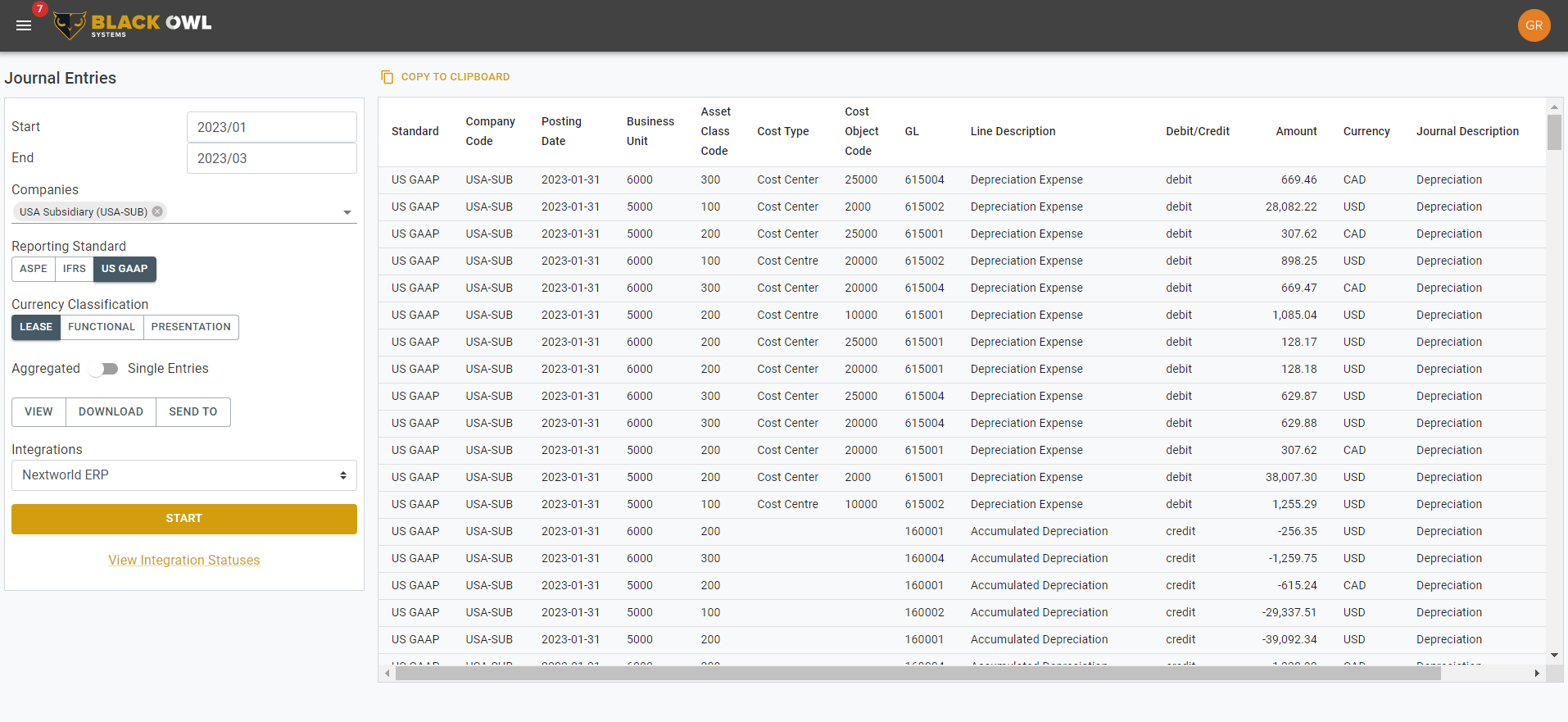Image resolution: width=1568 pixels, height=722 pixels.
Task: Click the amount -256.35 cell
Action: (1298, 532)
